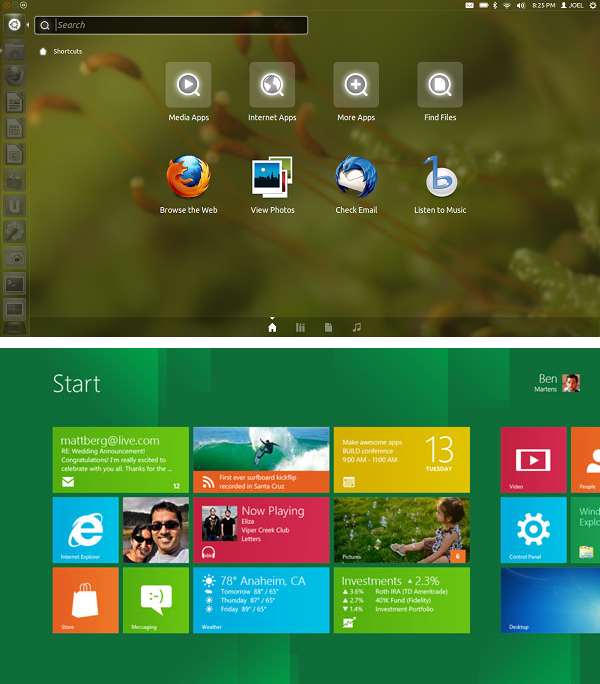Image resolution: width=600 pixels, height=684 pixels.
Task: Click the Ubuntu dash button in launcher
Action: click(x=14, y=24)
